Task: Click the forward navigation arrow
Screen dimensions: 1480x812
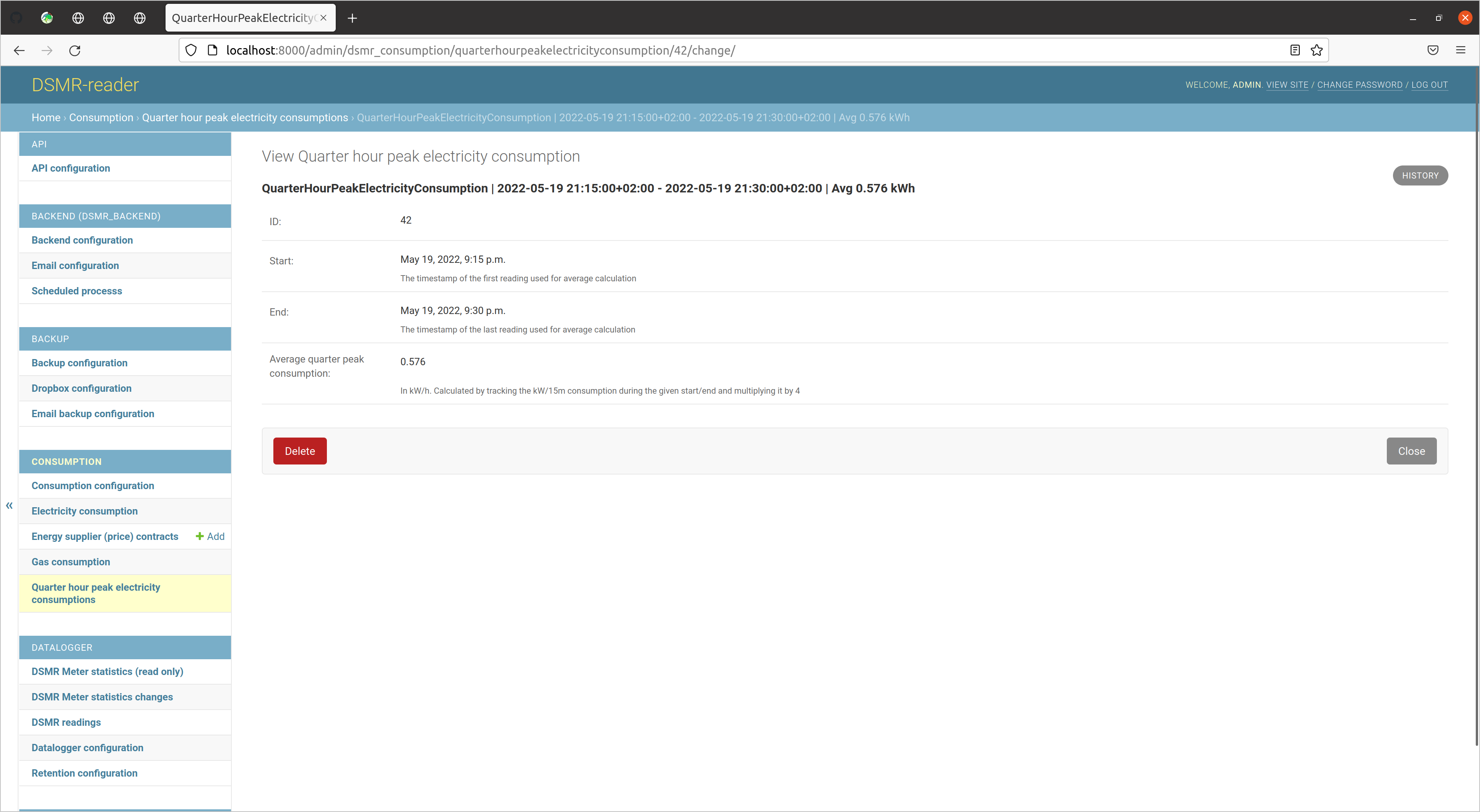Action: pos(47,50)
